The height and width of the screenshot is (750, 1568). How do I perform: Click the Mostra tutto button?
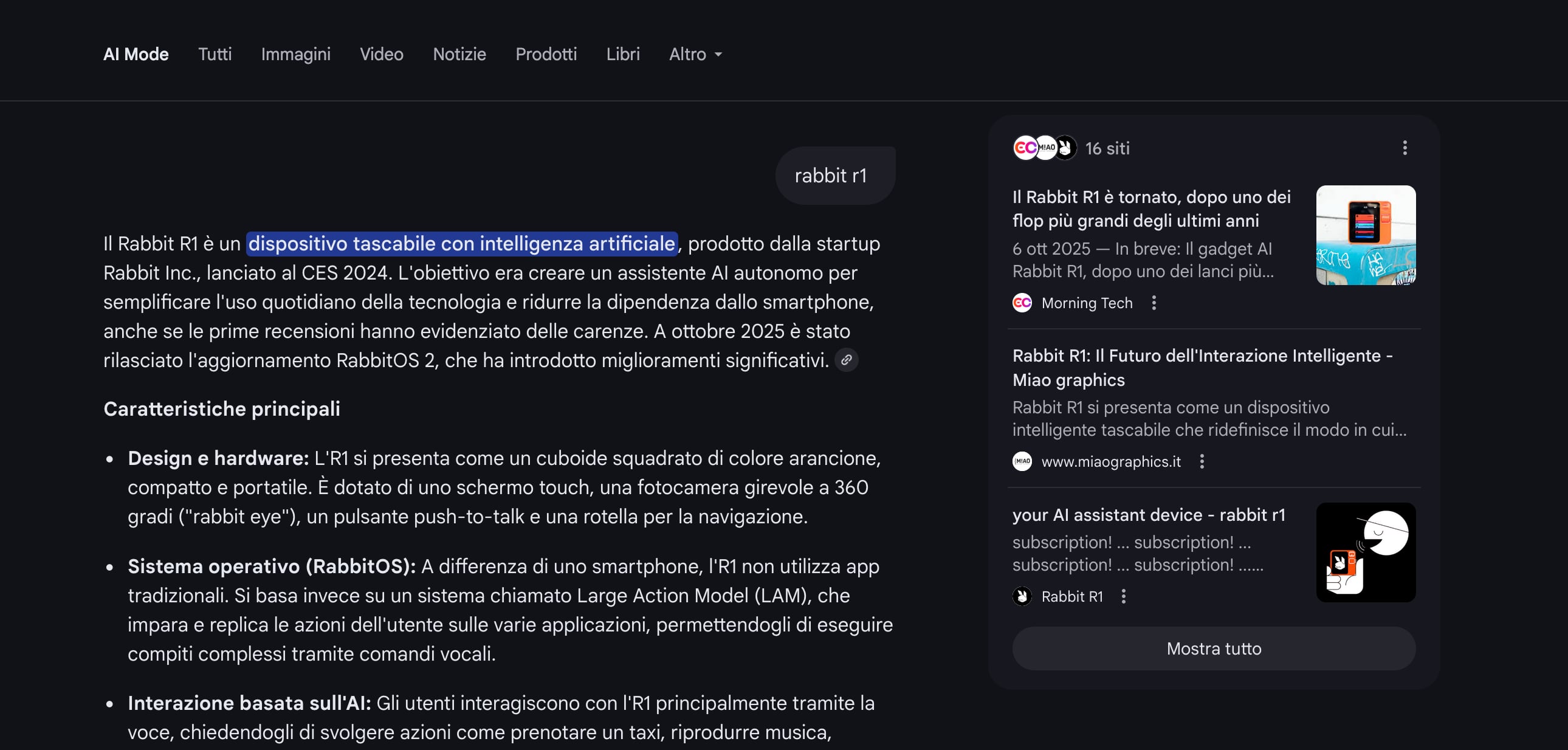pos(1213,649)
